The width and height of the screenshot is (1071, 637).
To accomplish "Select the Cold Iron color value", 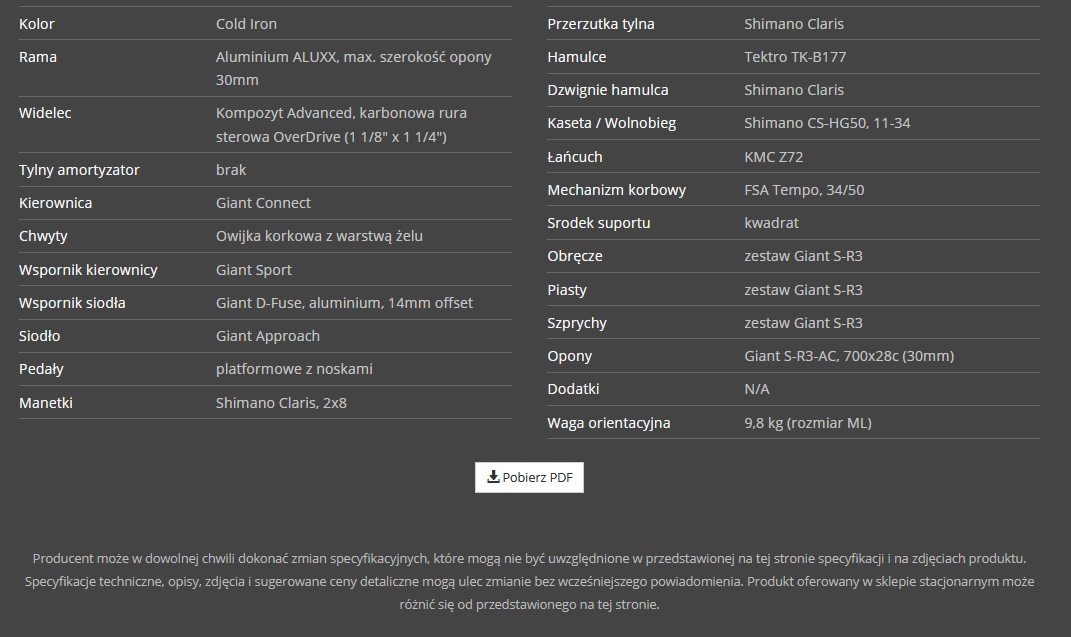I will [246, 24].
